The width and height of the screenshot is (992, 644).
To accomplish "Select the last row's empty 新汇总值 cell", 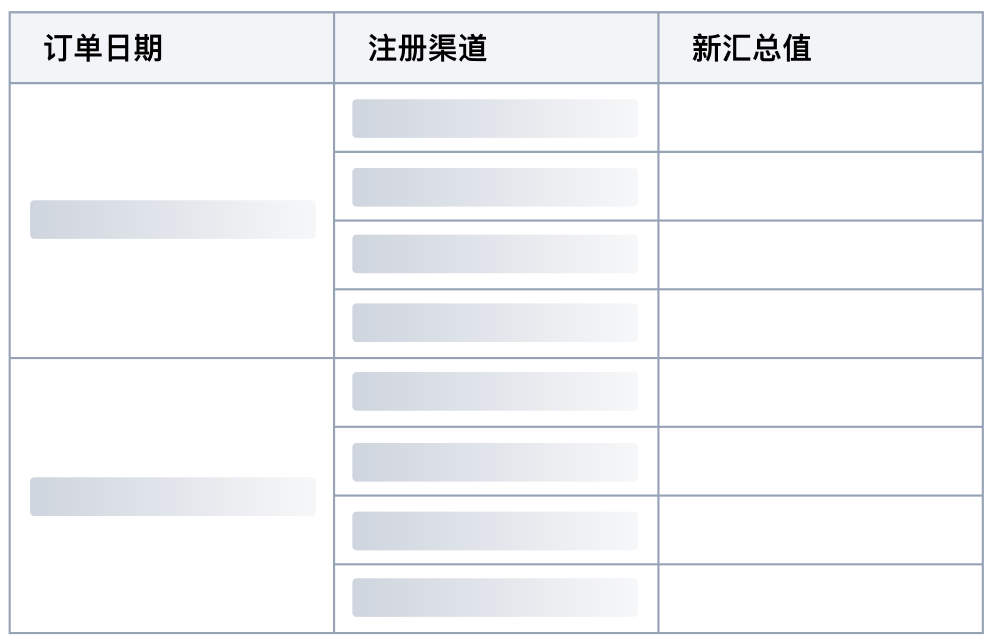I will pyautogui.click(x=820, y=598).
